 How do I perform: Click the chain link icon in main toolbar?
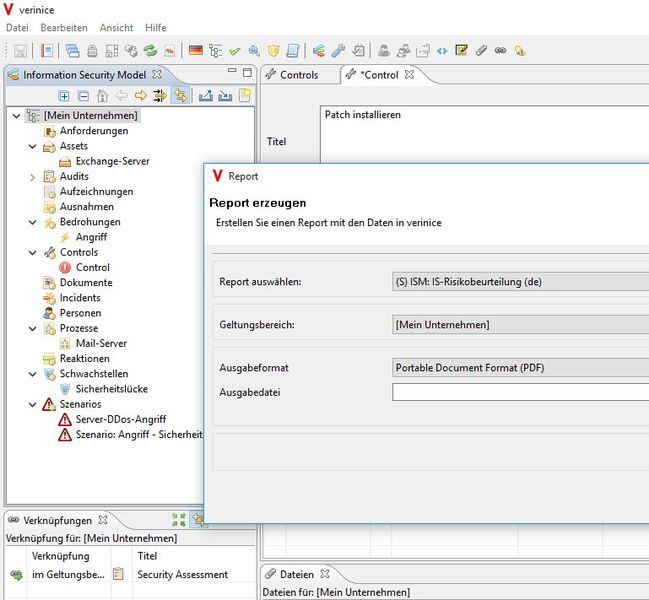click(x=500, y=50)
